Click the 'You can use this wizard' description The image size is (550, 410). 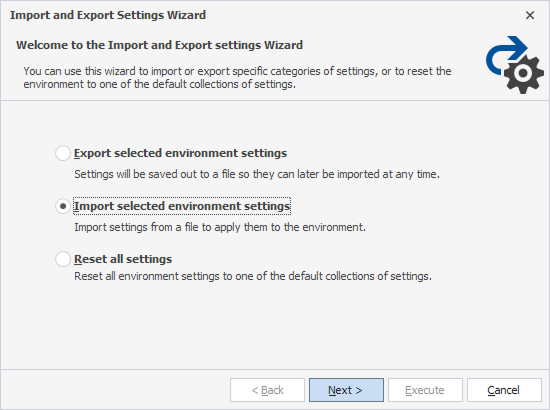pyautogui.click(x=237, y=78)
